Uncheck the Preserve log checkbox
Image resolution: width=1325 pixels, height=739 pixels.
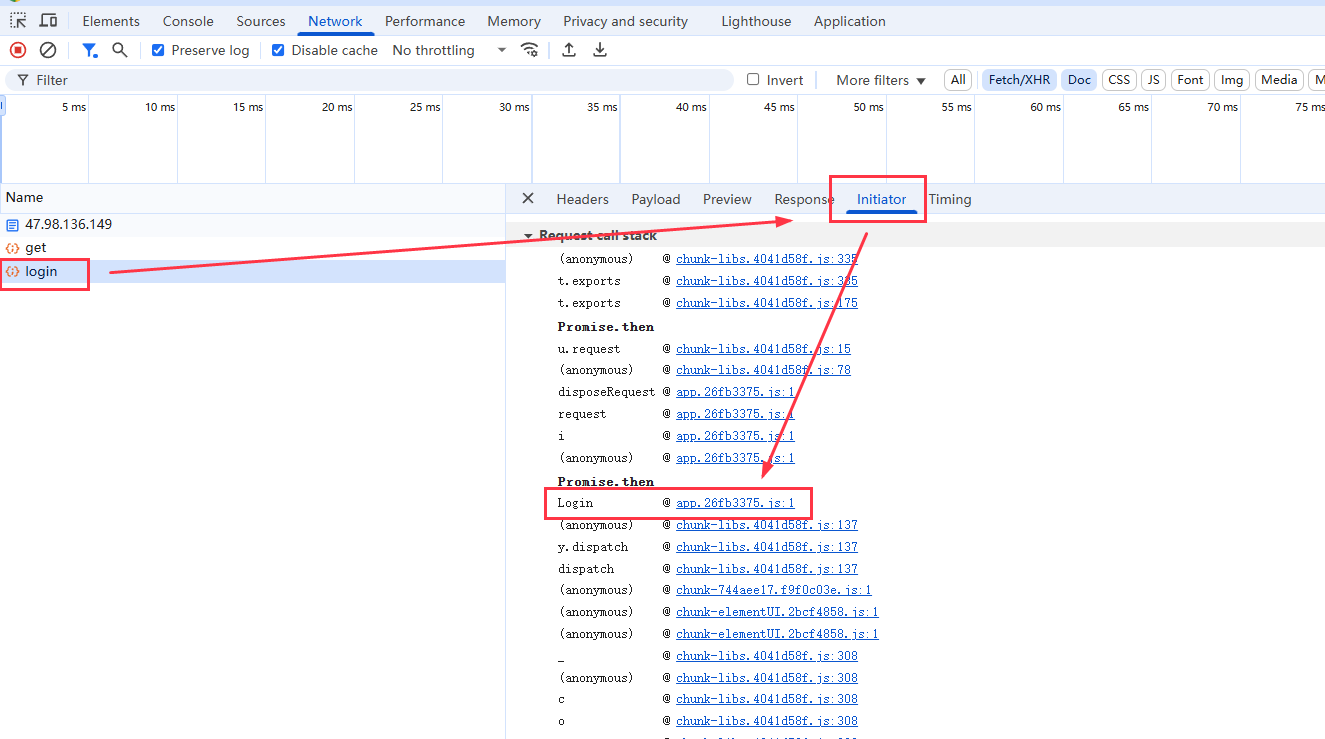(158, 50)
